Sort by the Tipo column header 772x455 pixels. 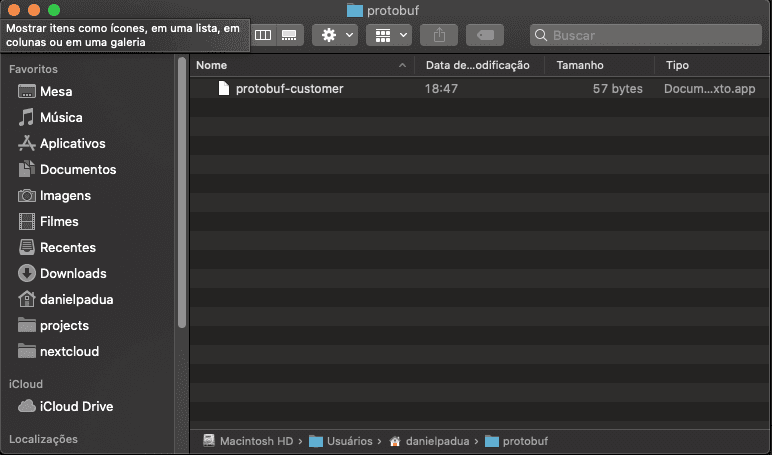point(678,65)
